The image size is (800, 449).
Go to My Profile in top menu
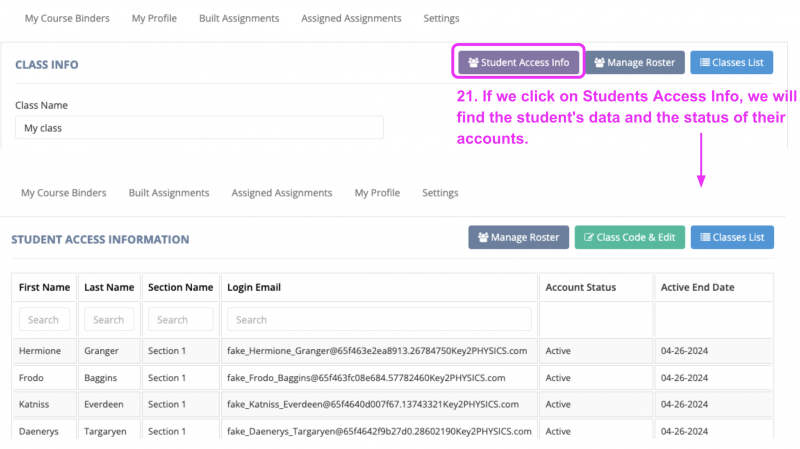[x=152, y=18]
